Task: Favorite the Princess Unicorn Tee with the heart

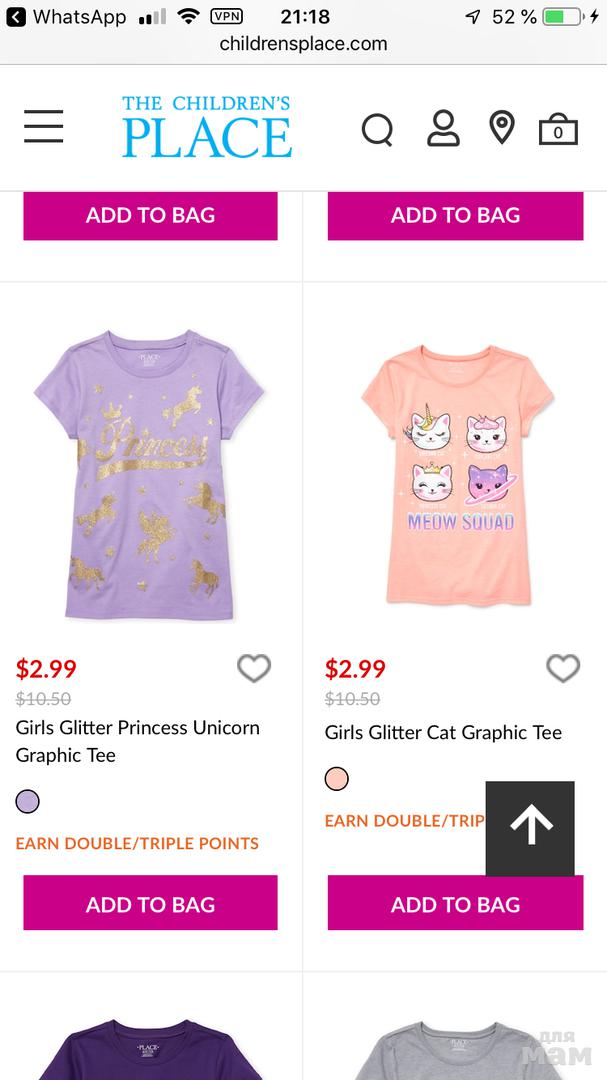Action: tap(254, 668)
